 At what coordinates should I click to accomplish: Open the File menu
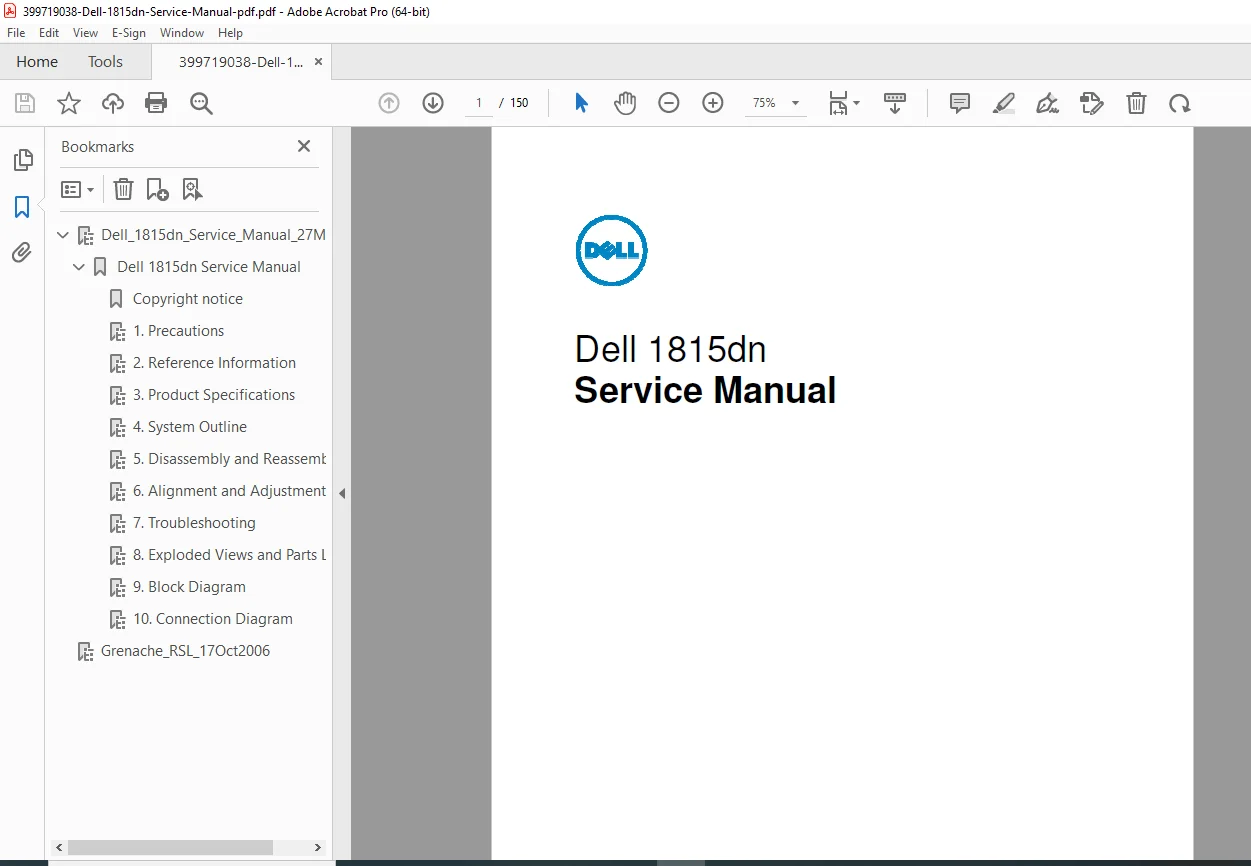pyautogui.click(x=16, y=33)
